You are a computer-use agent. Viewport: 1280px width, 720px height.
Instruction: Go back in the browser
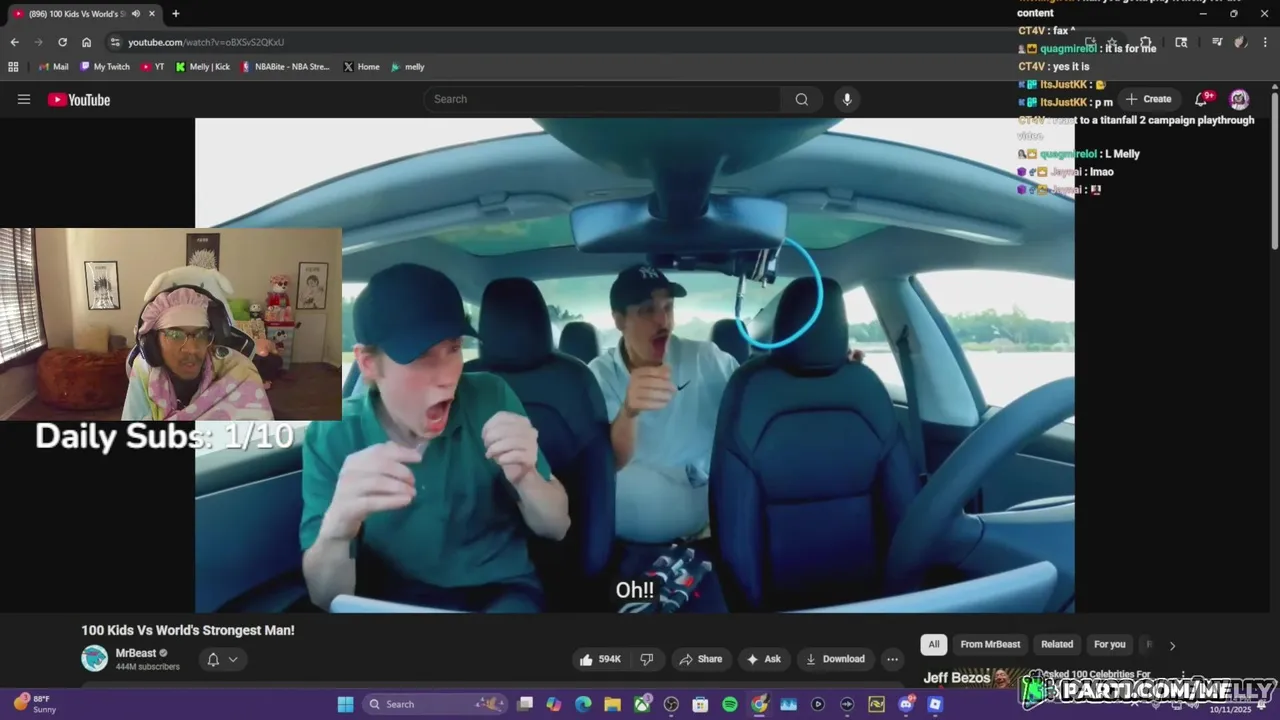point(14,42)
